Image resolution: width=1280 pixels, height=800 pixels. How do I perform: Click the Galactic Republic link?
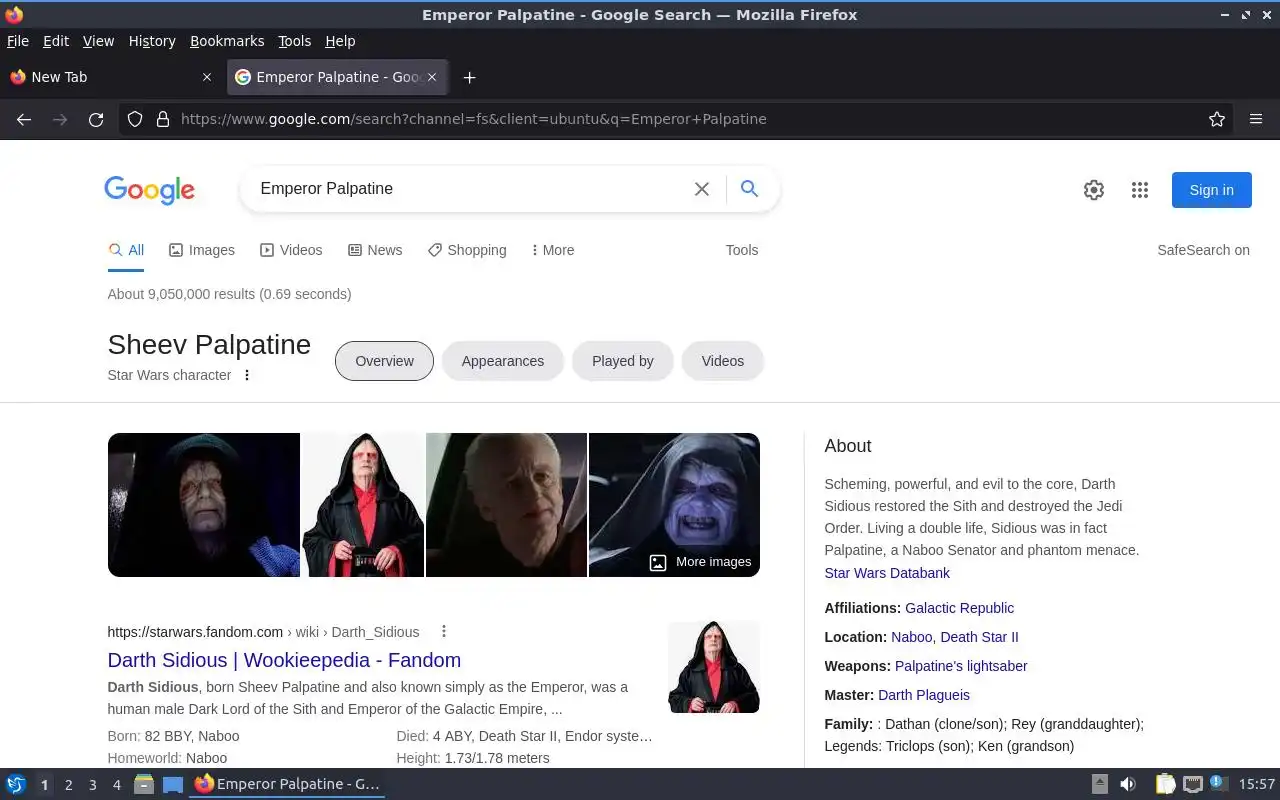tap(959, 608)
